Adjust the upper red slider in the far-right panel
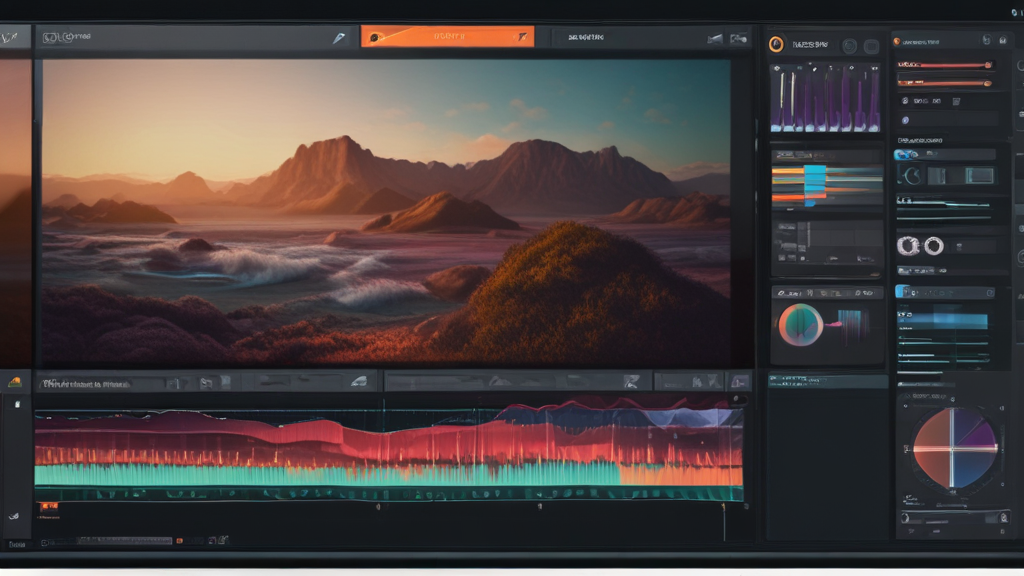This screenshot has width=1024, height=576. tap(945, 65)
